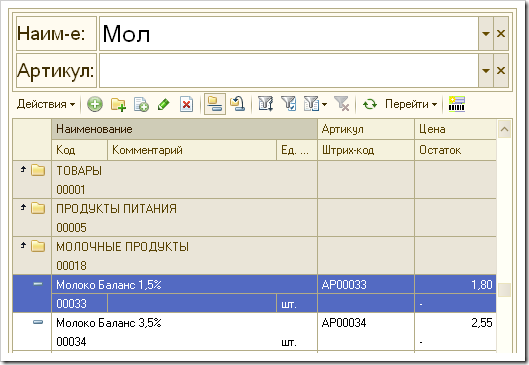
Task: Click the Код column header
Action: (80, 150)
